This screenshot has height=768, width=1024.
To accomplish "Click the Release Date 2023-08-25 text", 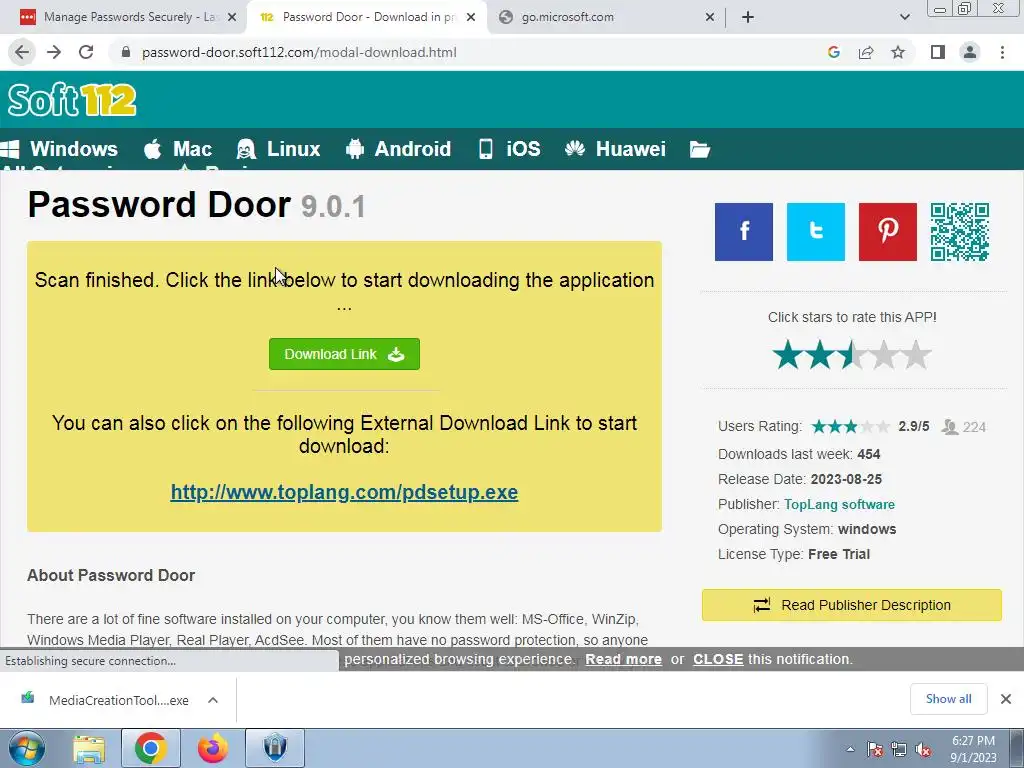I will click(x=800, y=479).
